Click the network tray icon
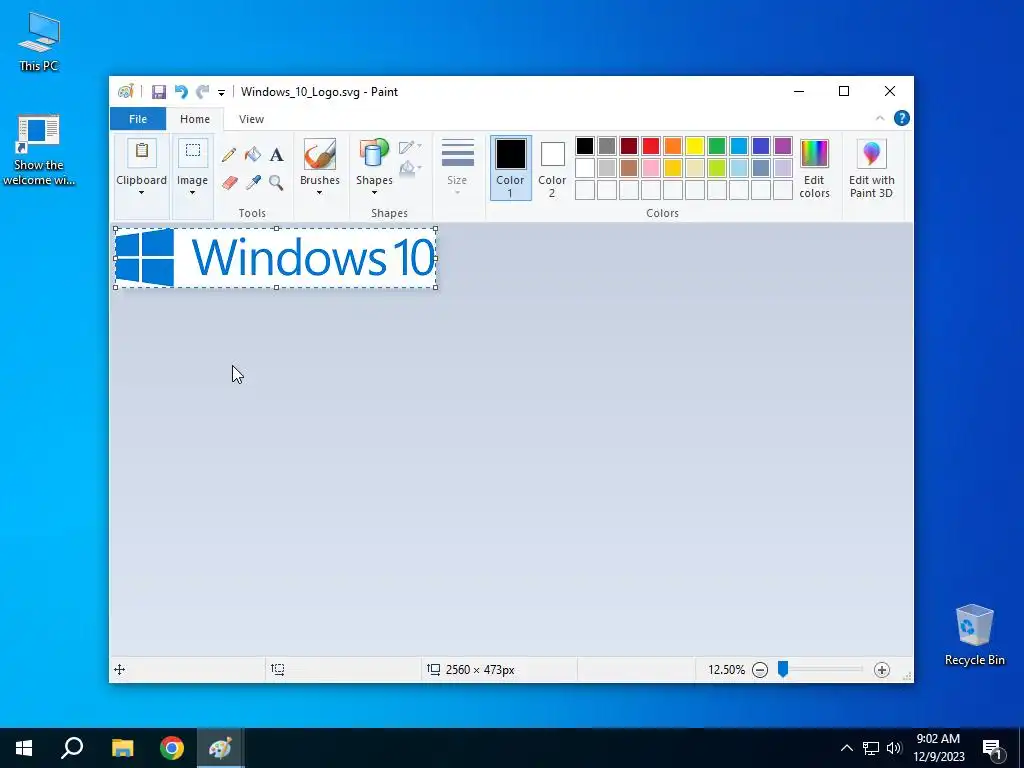The width and height of the screenshot is (1024, 768). 871,748
